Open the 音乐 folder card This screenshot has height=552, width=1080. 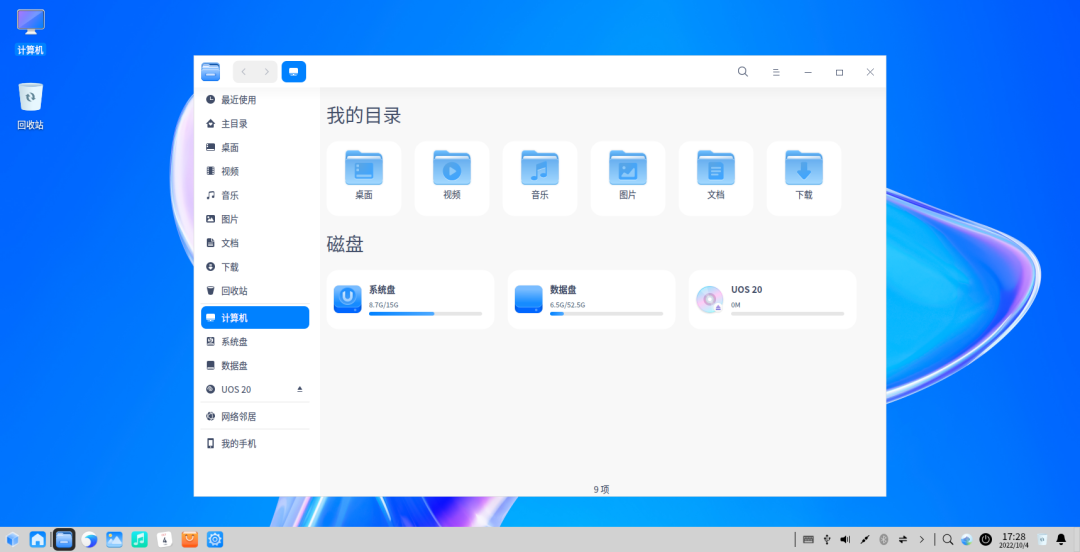540,178
